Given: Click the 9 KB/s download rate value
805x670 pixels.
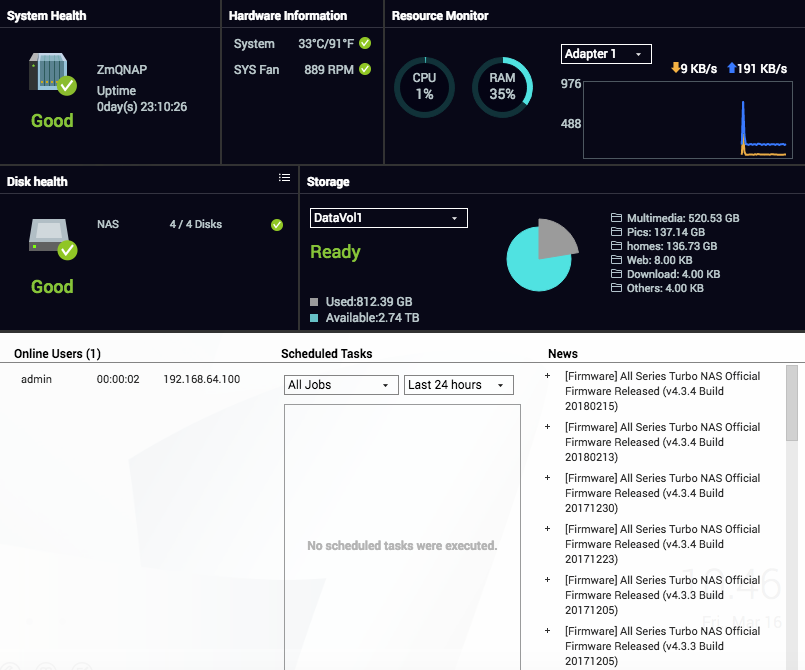Looking at the screenshot, I should click(x=699, y=68).
